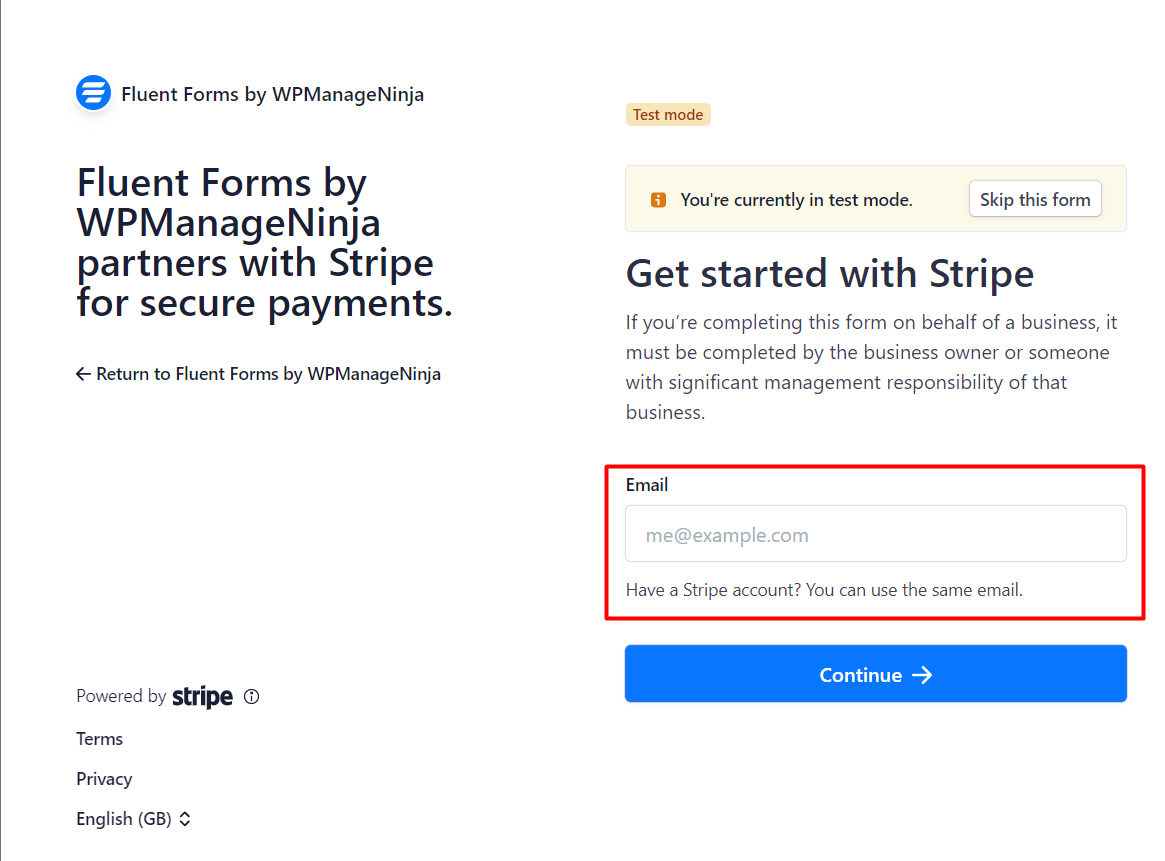Open the English (GB) language selector
The width and height of the screenshot is (1165, 861).
point(133,819)
